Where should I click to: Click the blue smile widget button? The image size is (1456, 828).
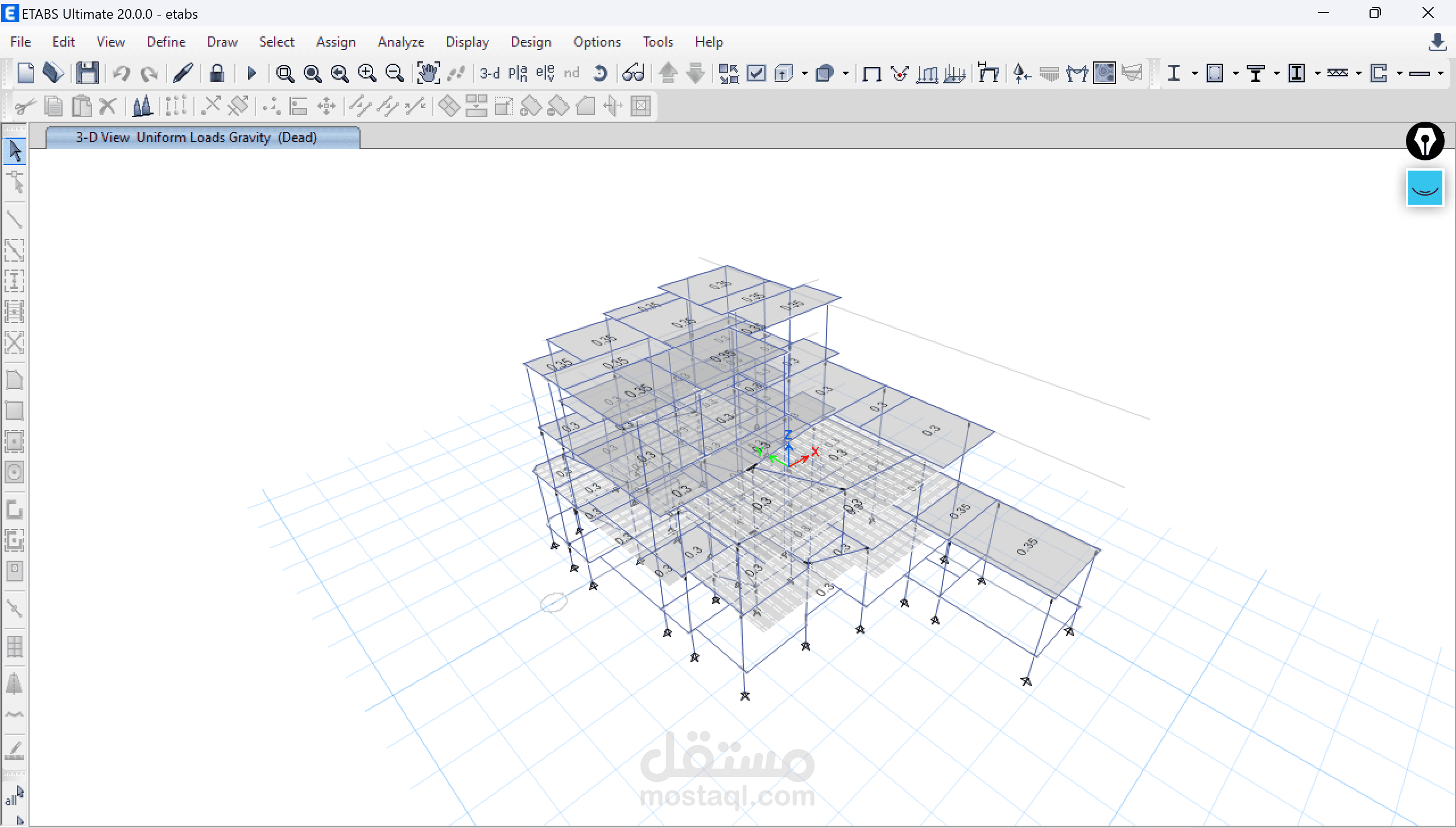coord(1425,188)
